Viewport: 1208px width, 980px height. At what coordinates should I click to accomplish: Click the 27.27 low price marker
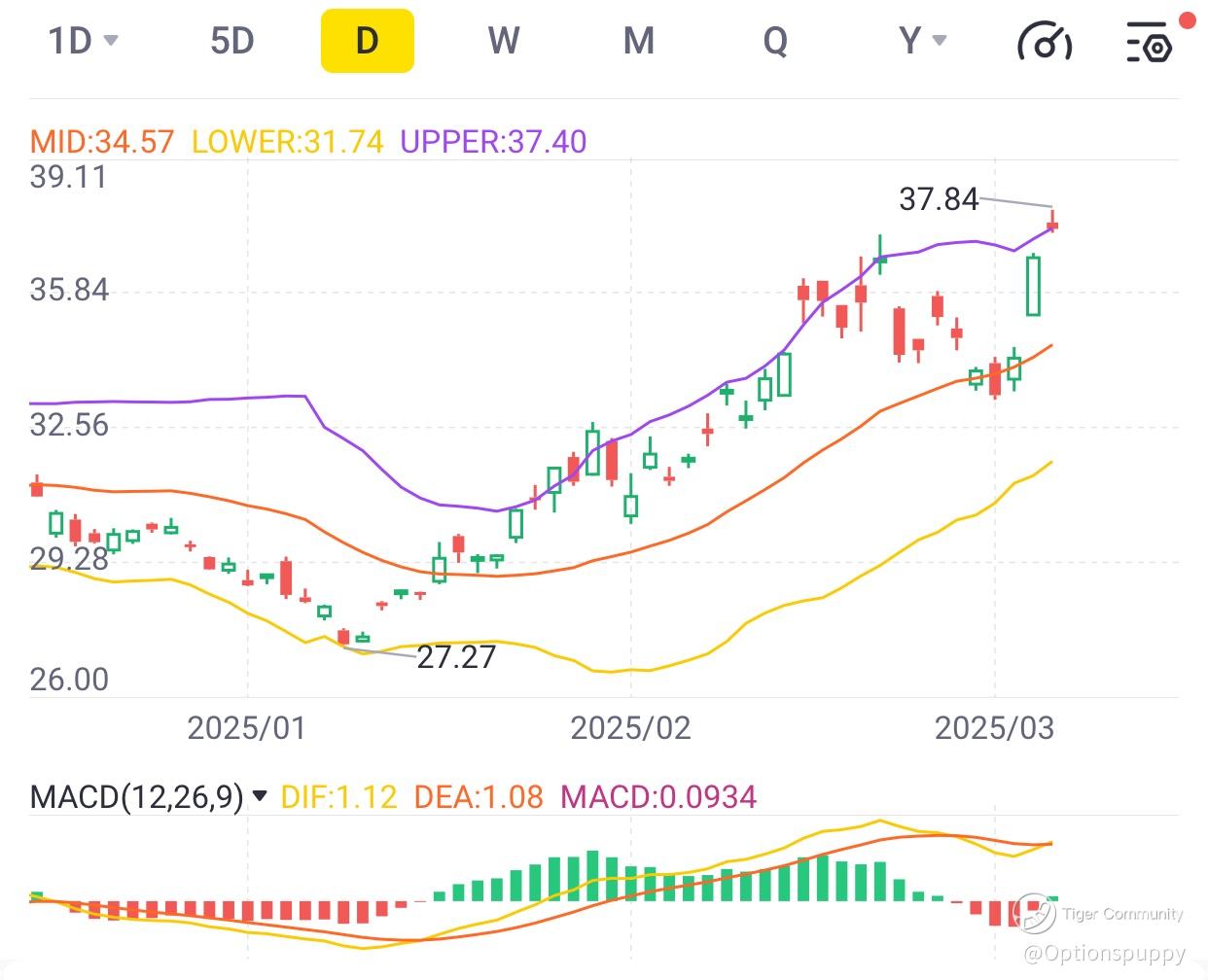tap(456, 657)
